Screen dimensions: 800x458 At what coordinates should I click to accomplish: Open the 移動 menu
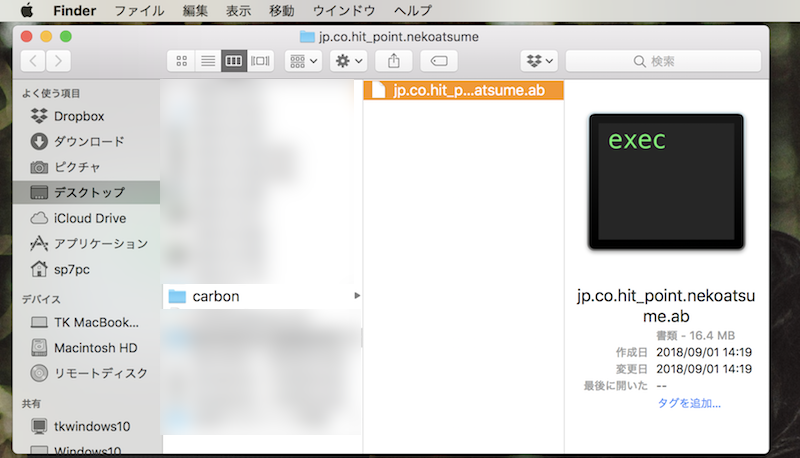tap(282, 10)
